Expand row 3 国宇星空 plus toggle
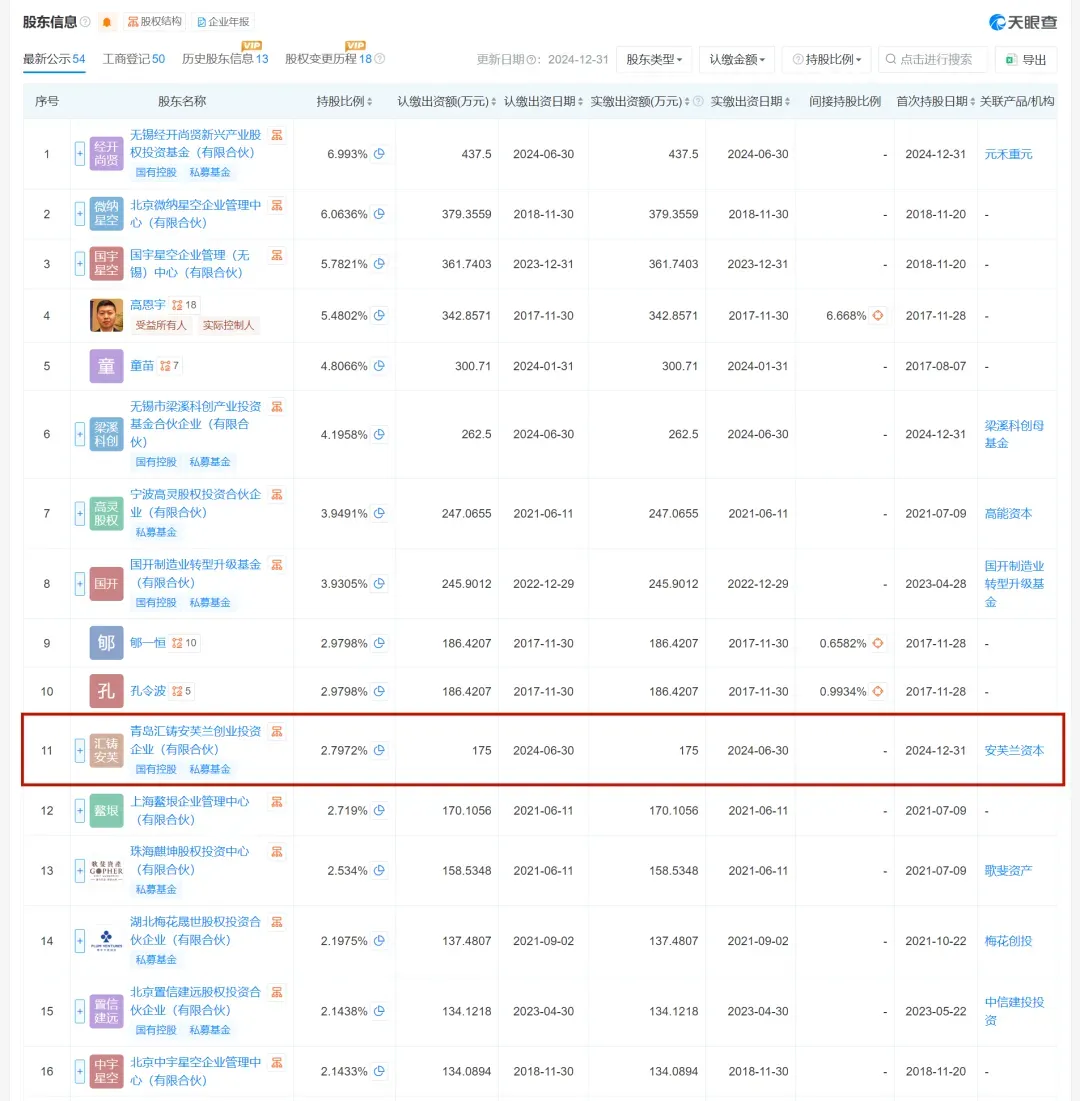The image size is (1080, 1101). click(x=80, y=263)
